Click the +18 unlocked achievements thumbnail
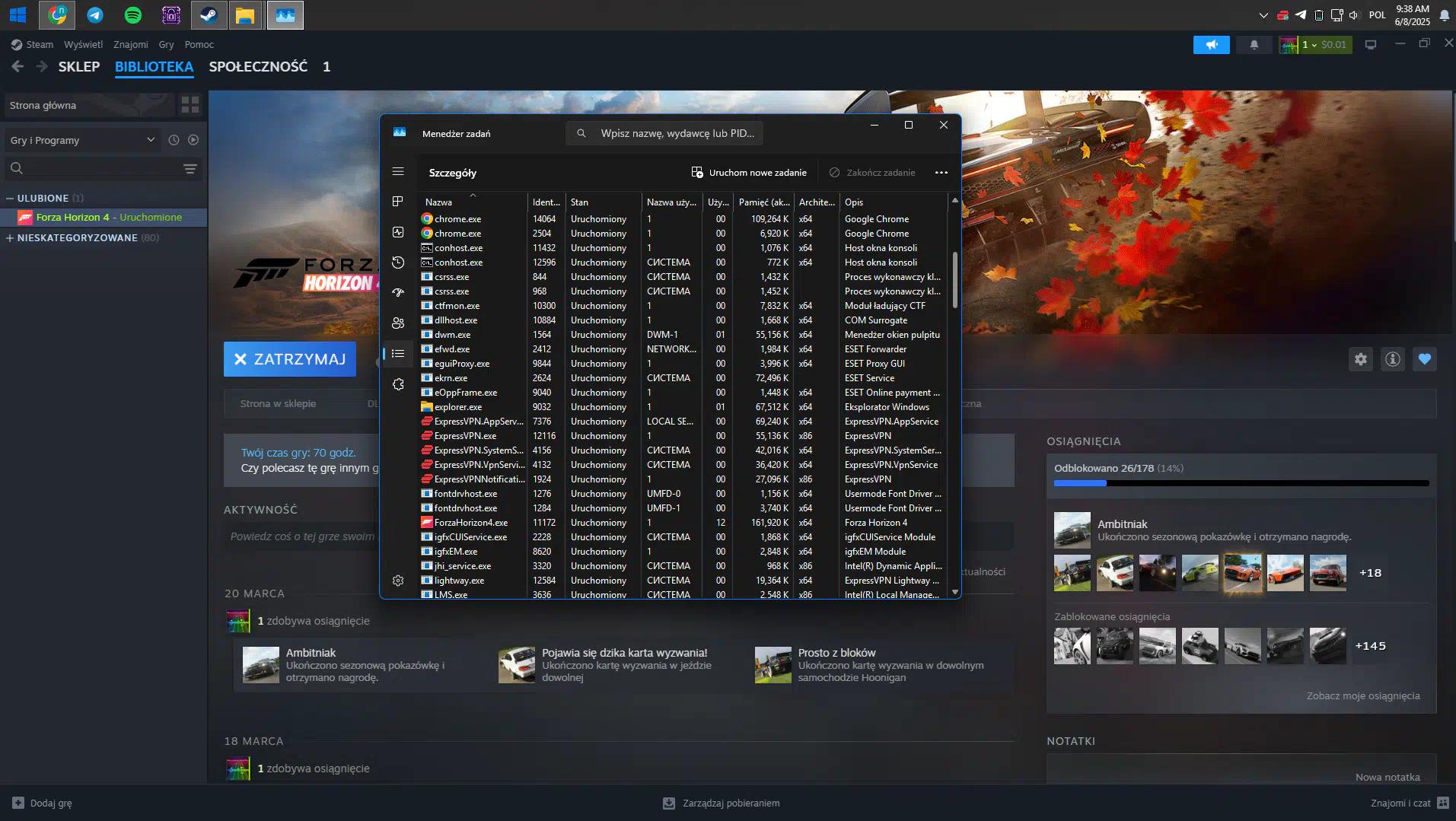 pos(1370,573)
